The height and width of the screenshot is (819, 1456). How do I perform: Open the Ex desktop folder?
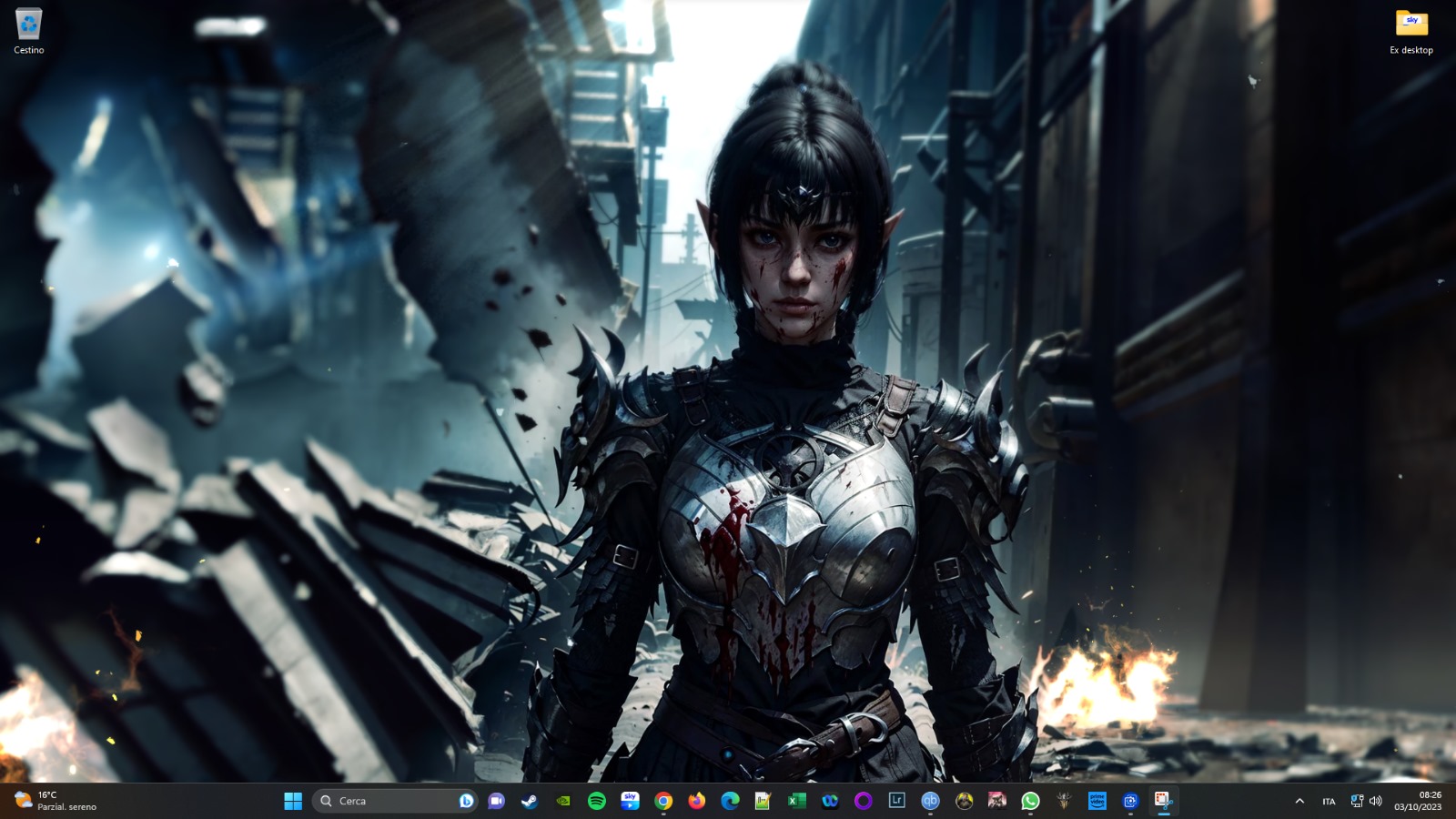1410,32
